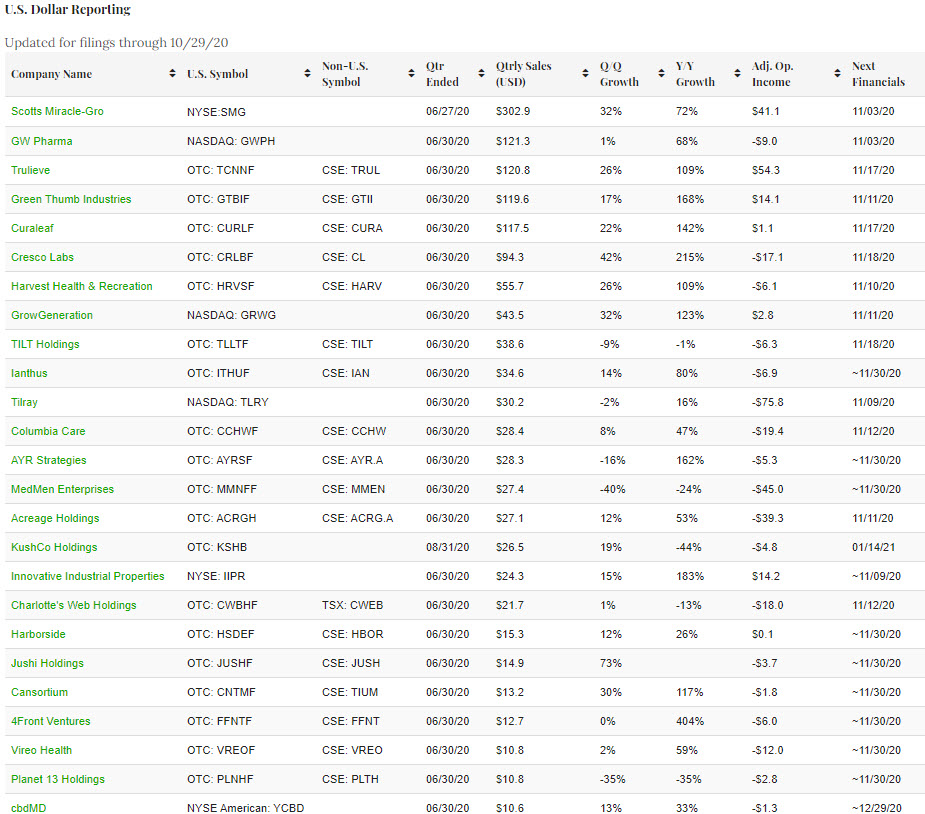
Task: Open Planet 13 Holdings link
Action: tap(58, 779)
